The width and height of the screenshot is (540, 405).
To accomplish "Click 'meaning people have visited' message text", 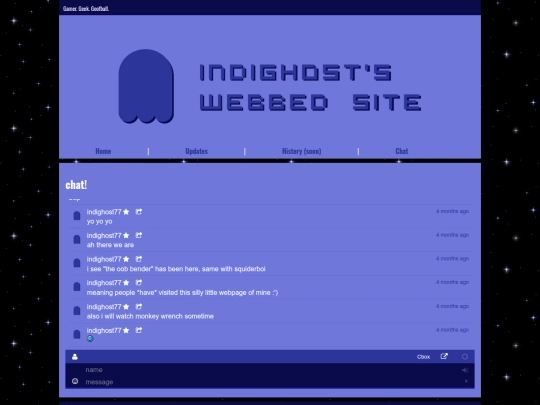I will click(x=182, y=293).
